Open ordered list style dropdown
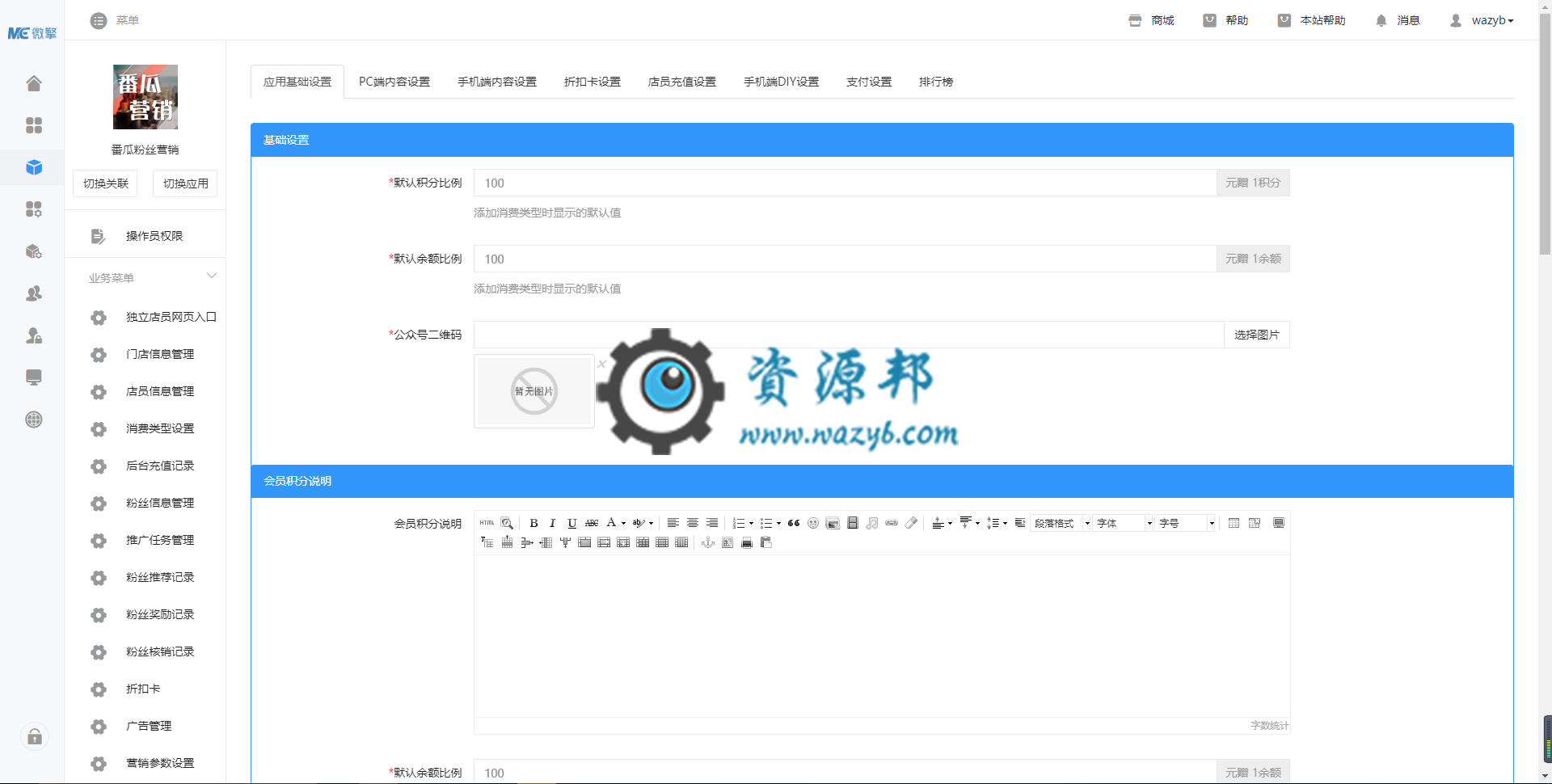1552x784 pixels. [751, 523]
